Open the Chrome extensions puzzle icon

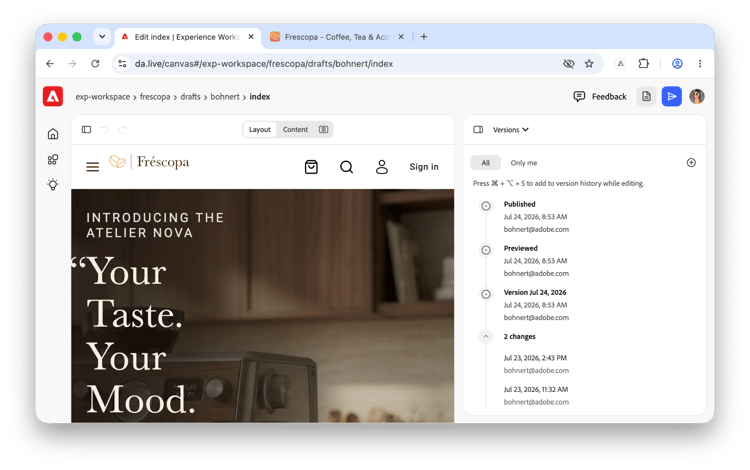click(x=644, y=64)
